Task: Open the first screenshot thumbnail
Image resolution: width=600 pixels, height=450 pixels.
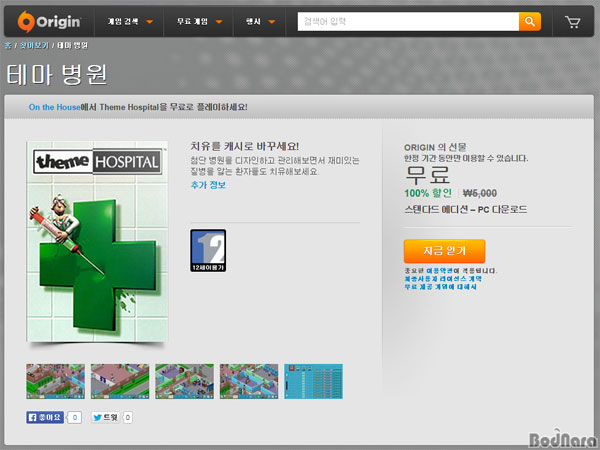Action: coord(55,382)
